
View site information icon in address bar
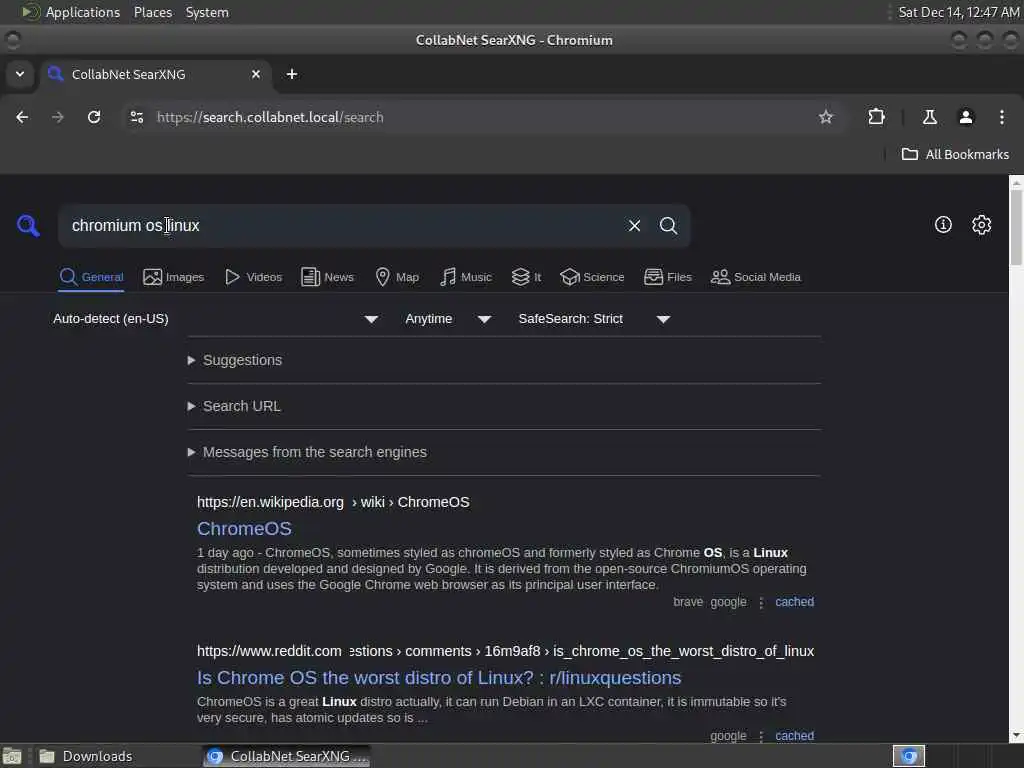[x=136, y=117]
